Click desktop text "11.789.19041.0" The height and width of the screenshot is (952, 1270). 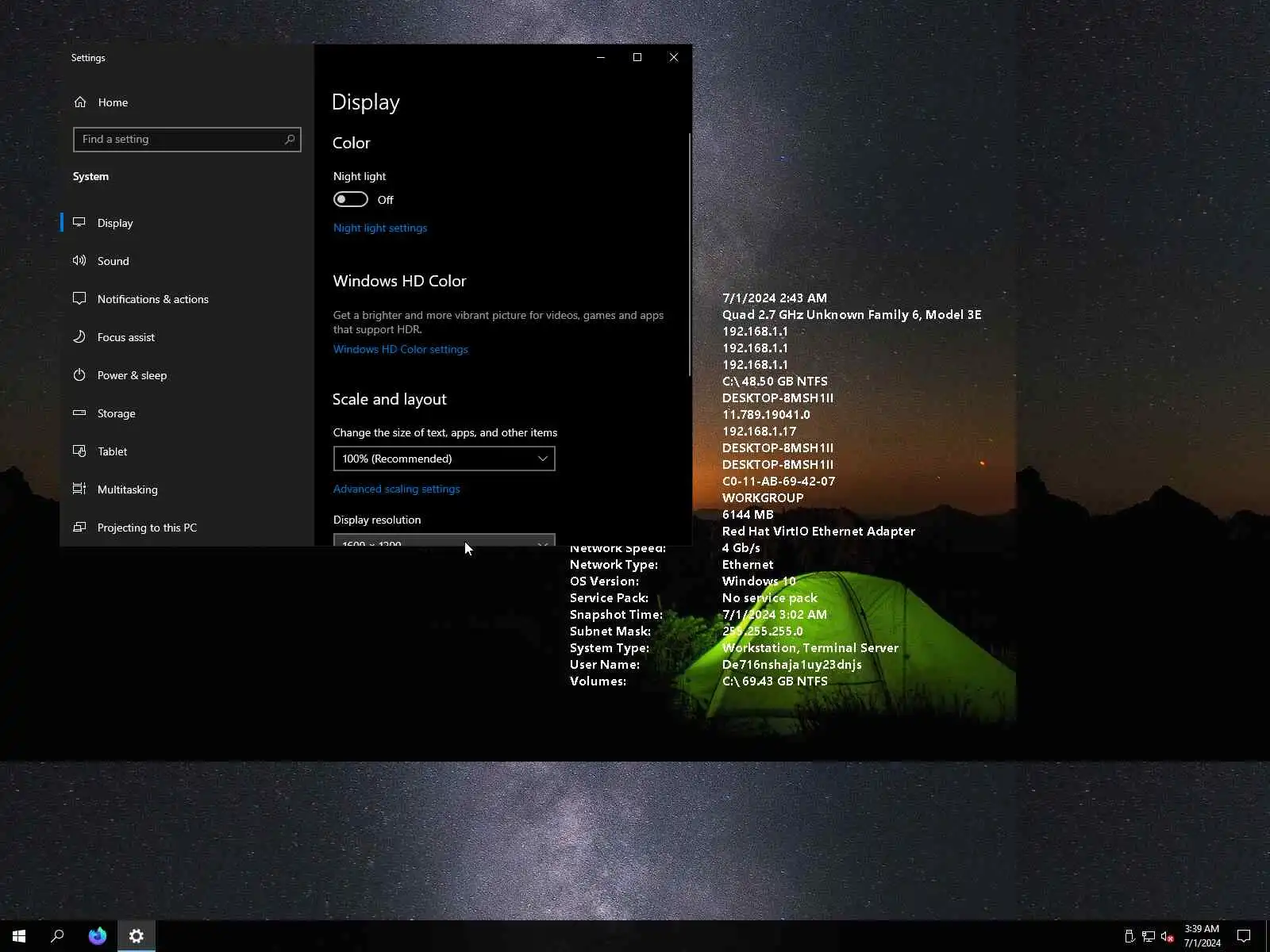766,415
